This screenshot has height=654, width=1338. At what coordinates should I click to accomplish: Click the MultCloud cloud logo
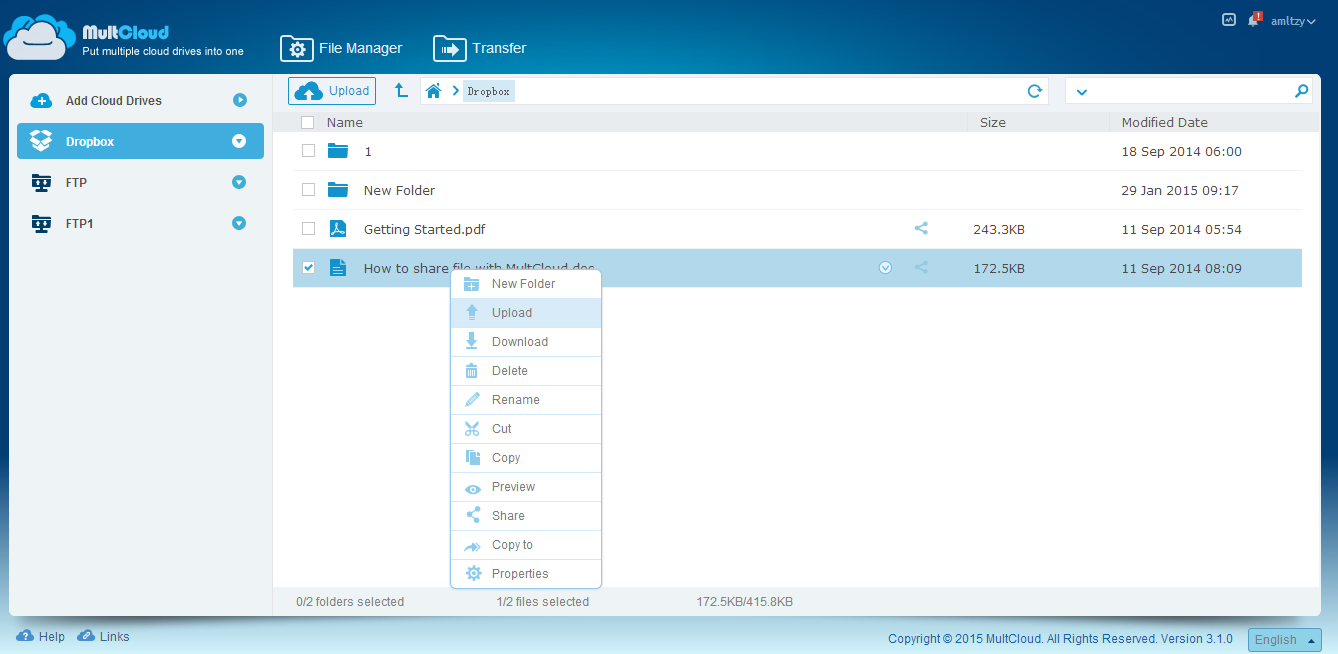click(39, 38)
